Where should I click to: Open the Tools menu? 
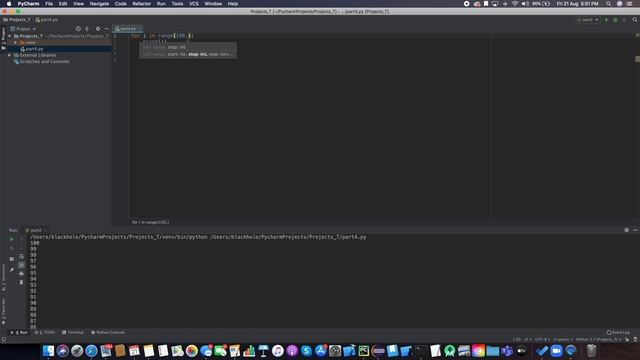pyautogui.click(x=177, y=4)
